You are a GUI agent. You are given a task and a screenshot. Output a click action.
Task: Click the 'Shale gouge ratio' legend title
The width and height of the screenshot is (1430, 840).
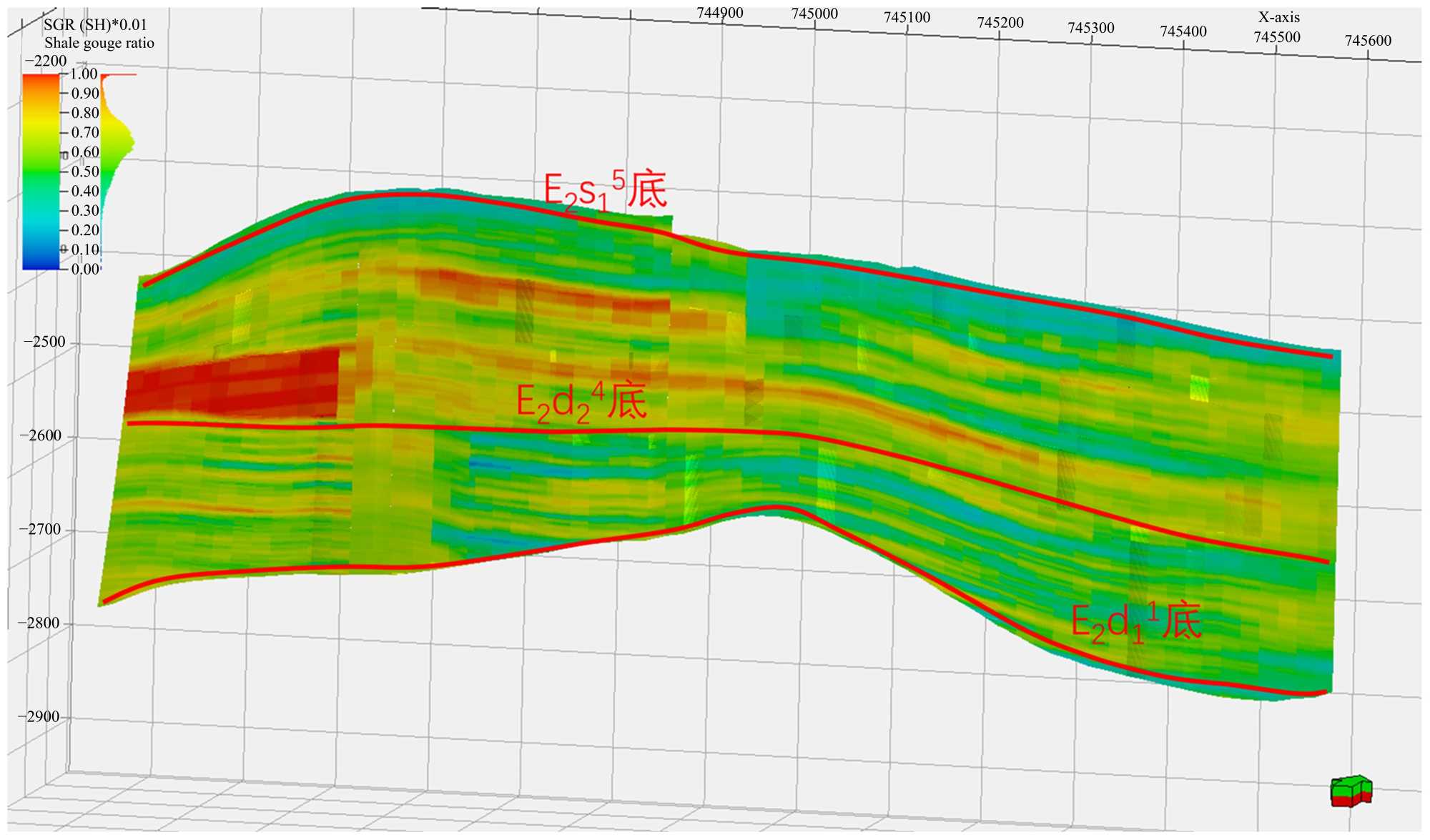[x=99, y=43]
